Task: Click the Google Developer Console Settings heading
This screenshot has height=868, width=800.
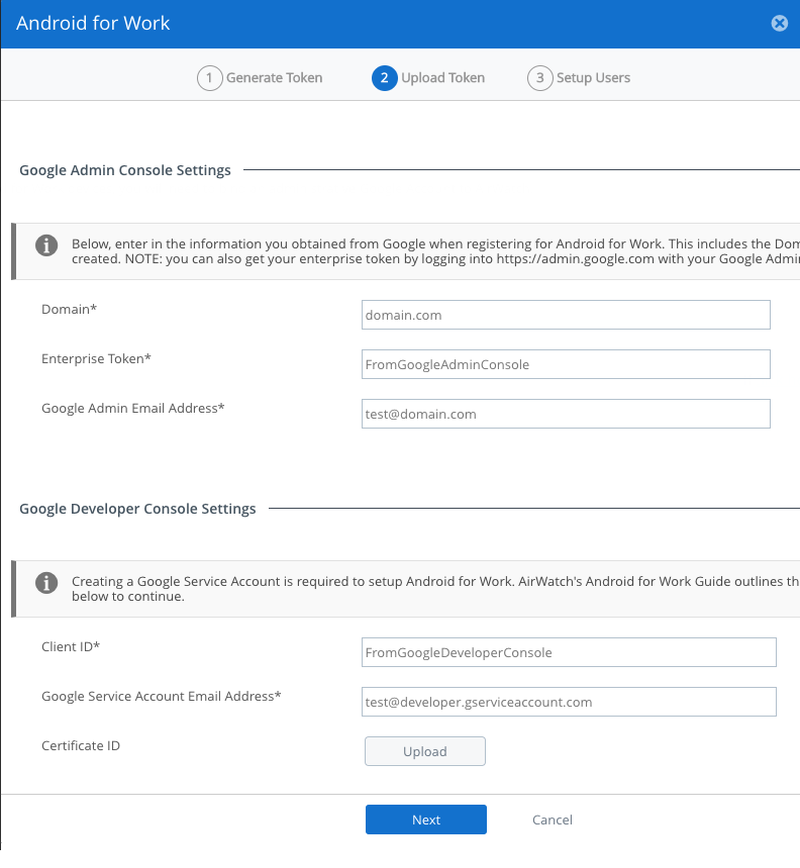Action: coord(137,509)
